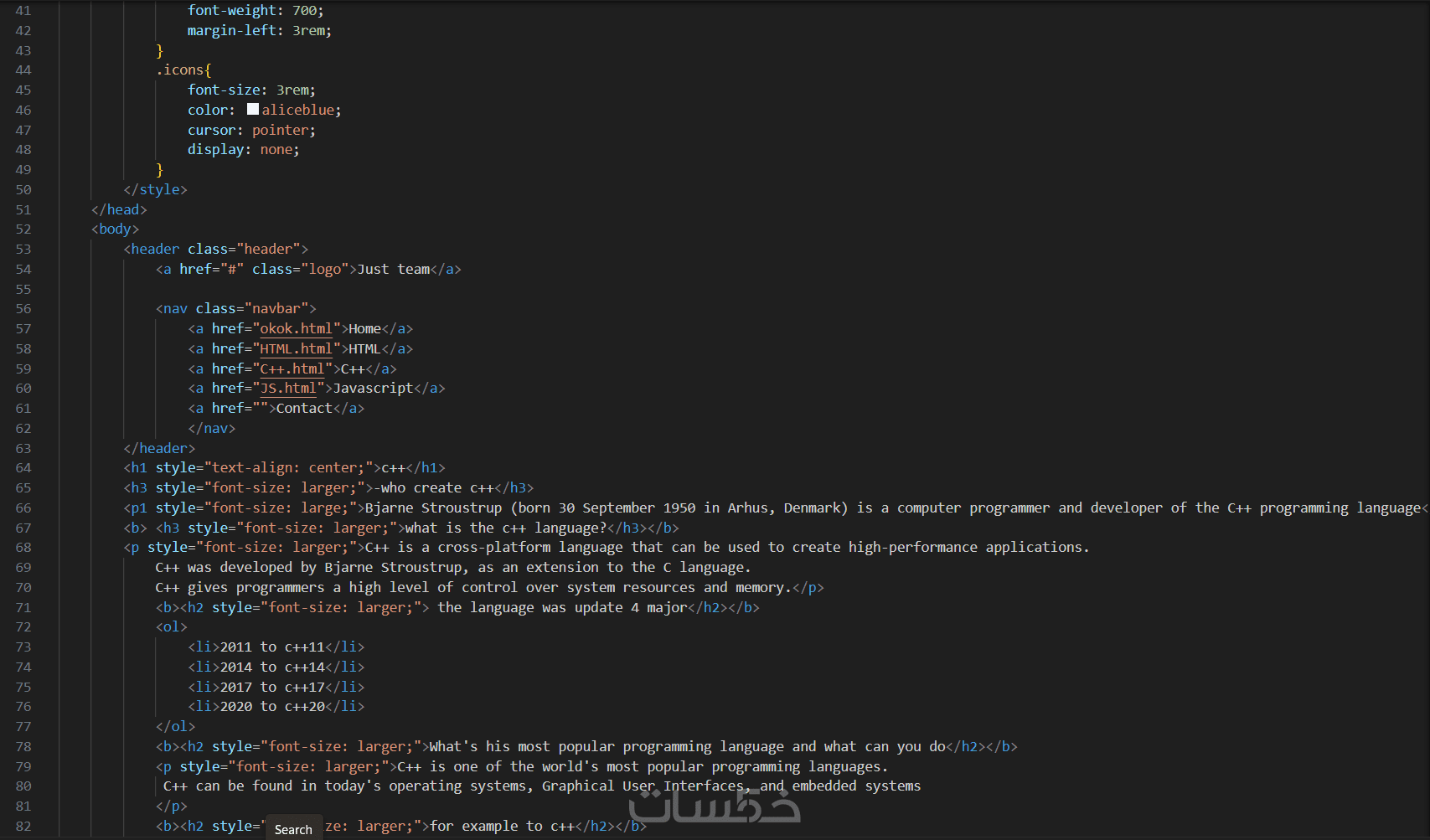
Task: Place cursor on the .icons selector
Action: 183,70
